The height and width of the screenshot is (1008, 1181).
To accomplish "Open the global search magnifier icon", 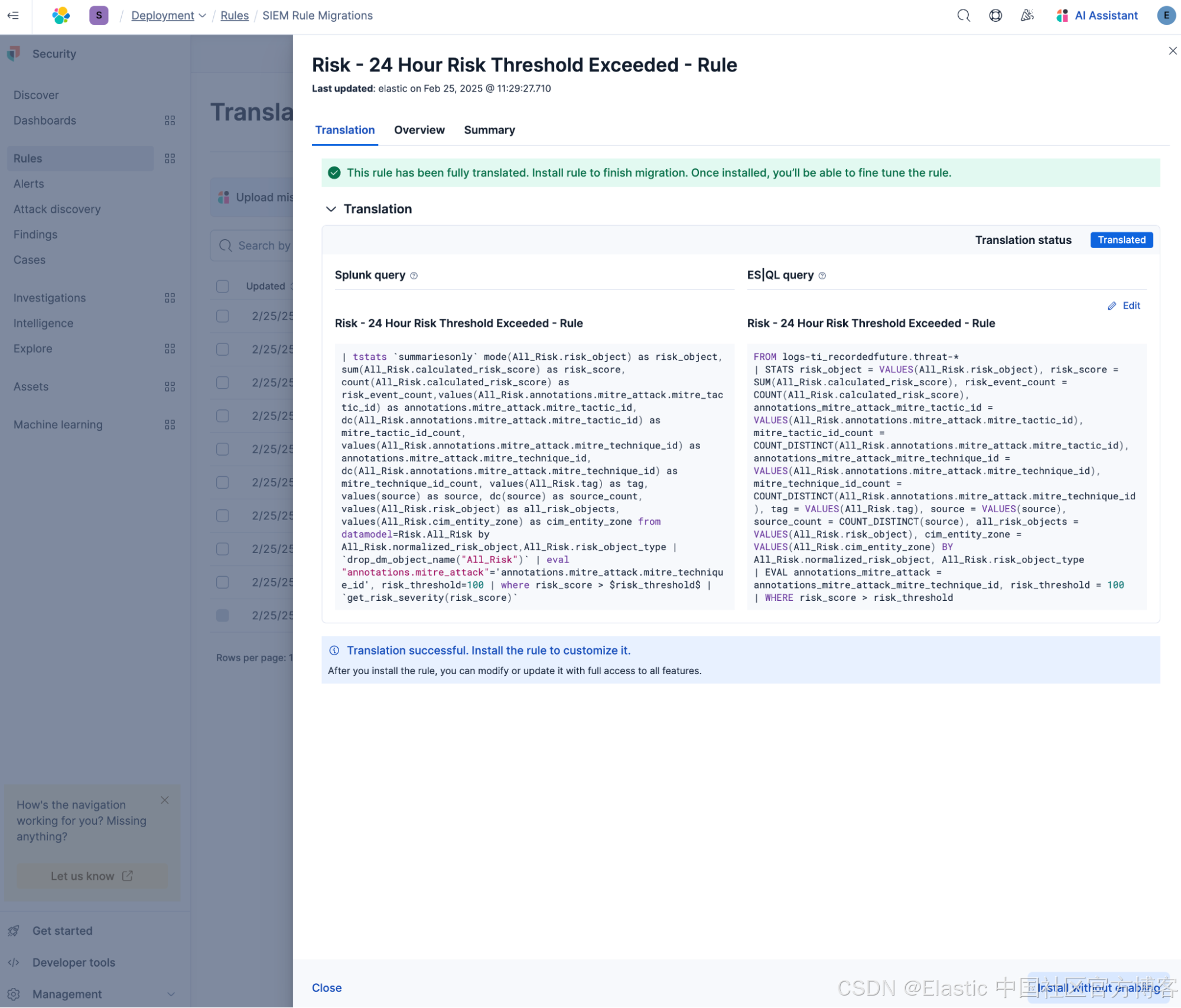I will [963, 15].
